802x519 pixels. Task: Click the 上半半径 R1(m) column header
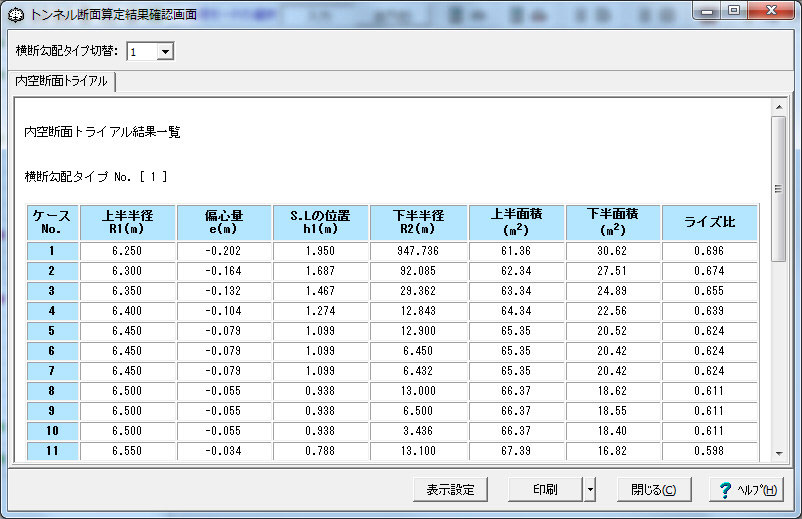pyautogui.click(x=127, y=222)
